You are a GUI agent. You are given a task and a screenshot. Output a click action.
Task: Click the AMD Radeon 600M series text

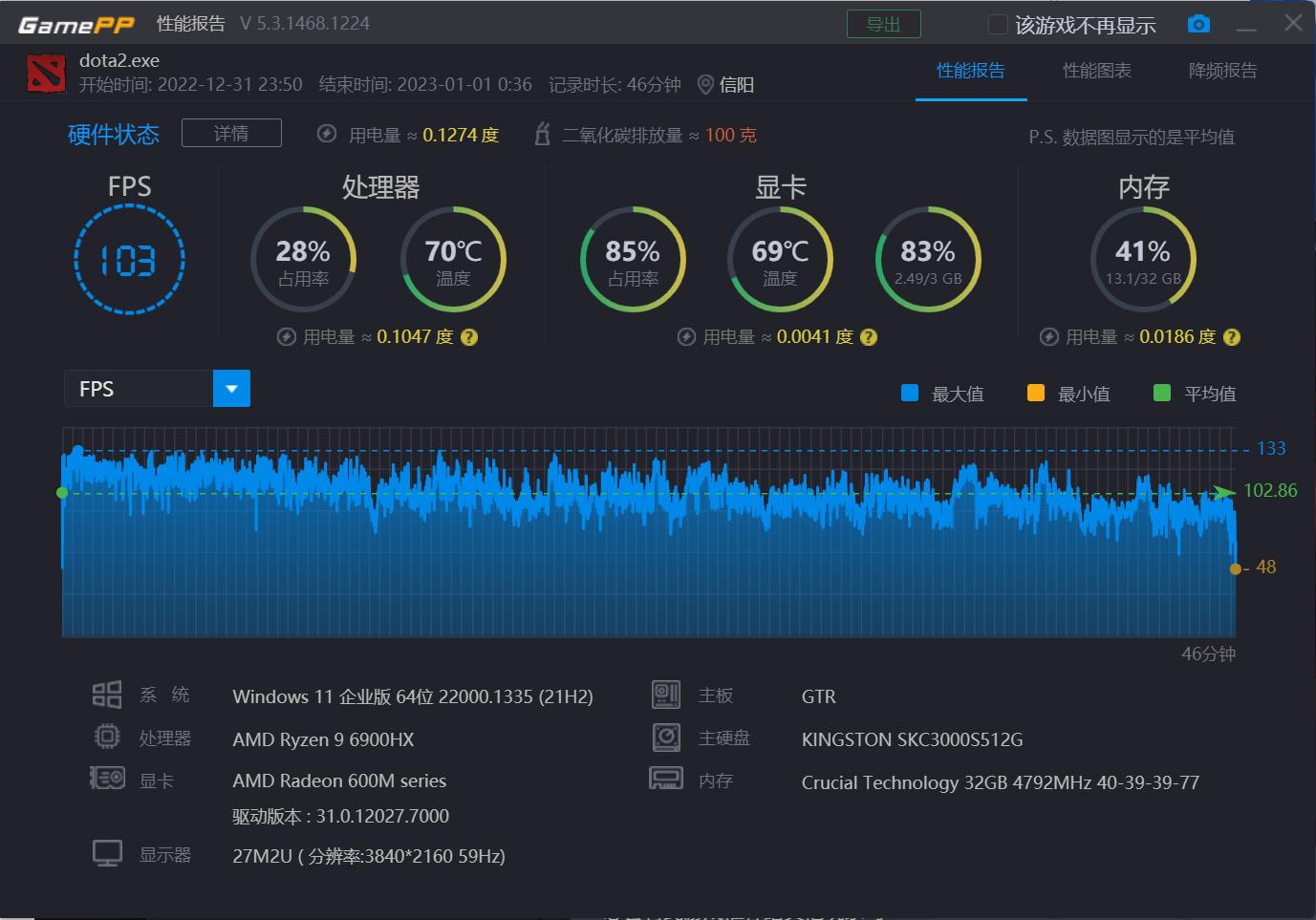coord(339,781)
